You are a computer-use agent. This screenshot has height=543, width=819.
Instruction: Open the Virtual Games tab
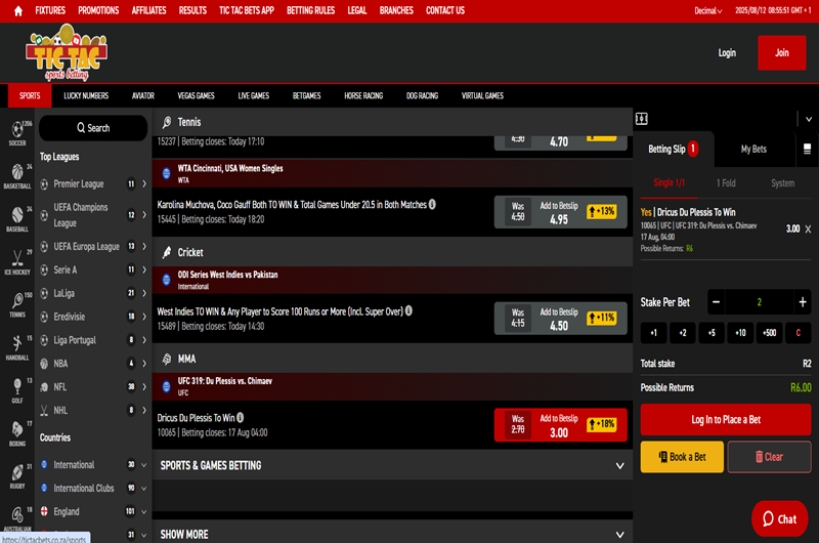[x=483, y=96]
